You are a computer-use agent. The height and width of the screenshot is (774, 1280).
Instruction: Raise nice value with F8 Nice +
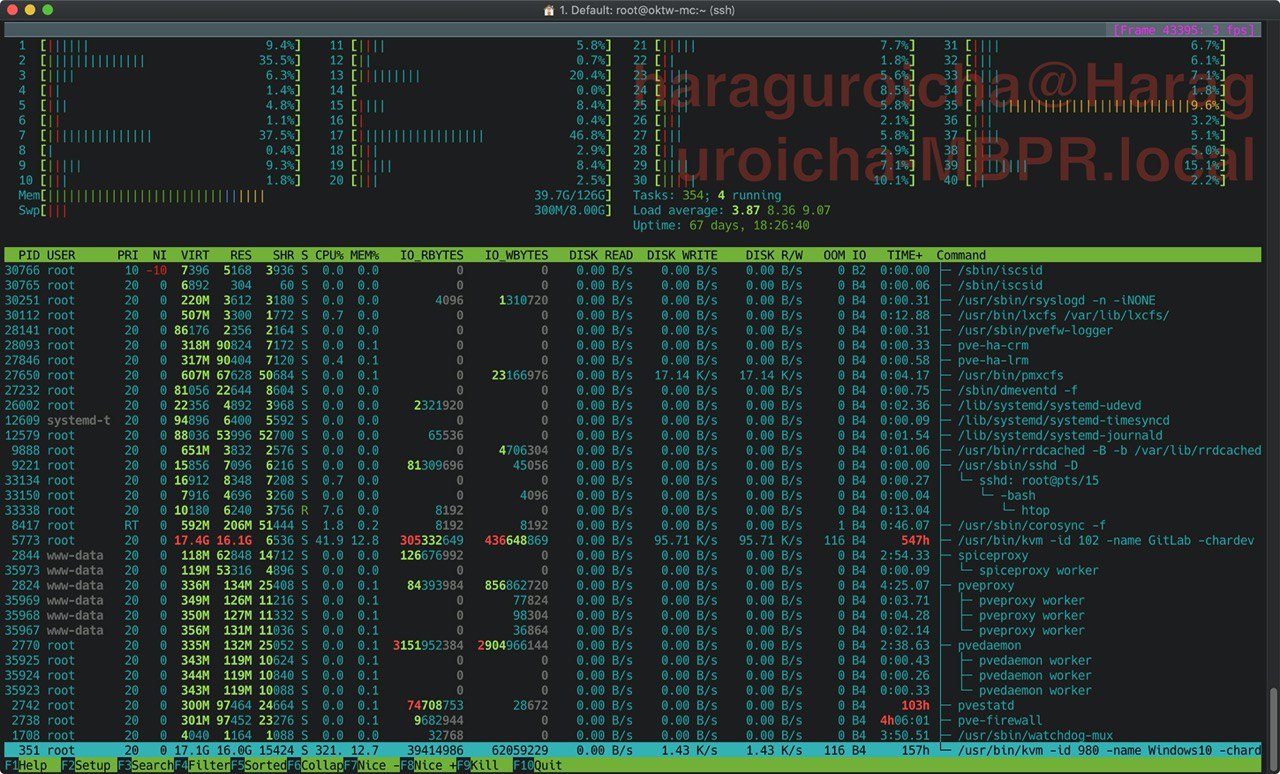point(427,765)
